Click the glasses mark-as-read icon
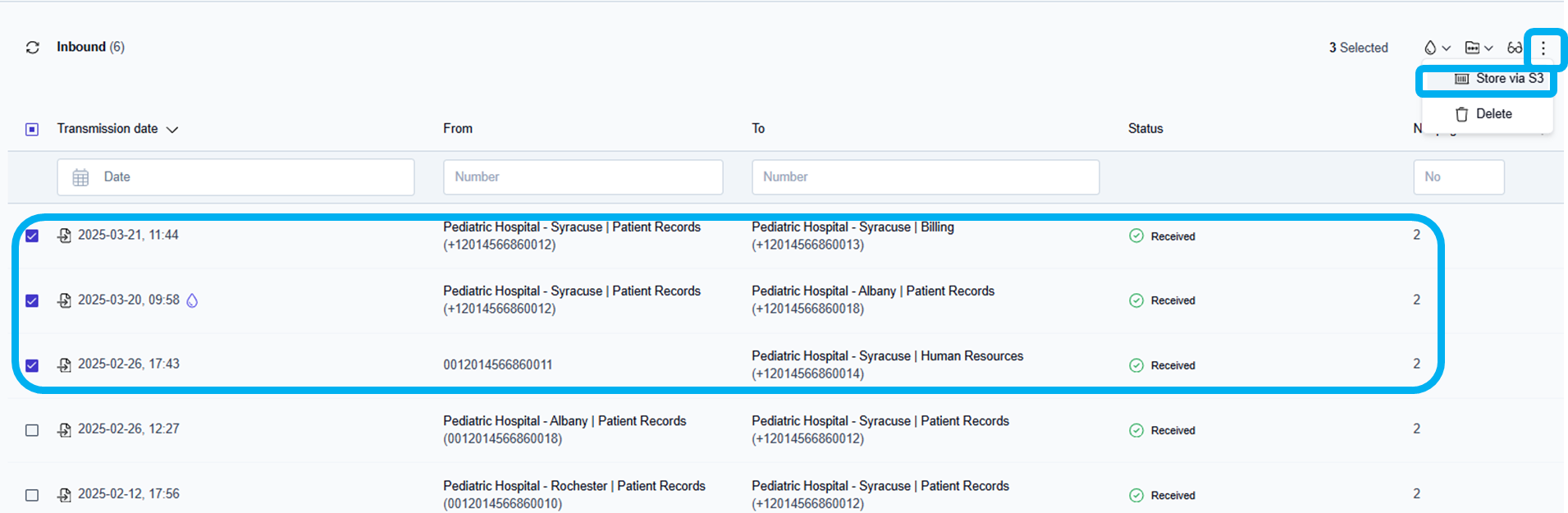This screenshot has height=513, width=1568. [1514, 48]
